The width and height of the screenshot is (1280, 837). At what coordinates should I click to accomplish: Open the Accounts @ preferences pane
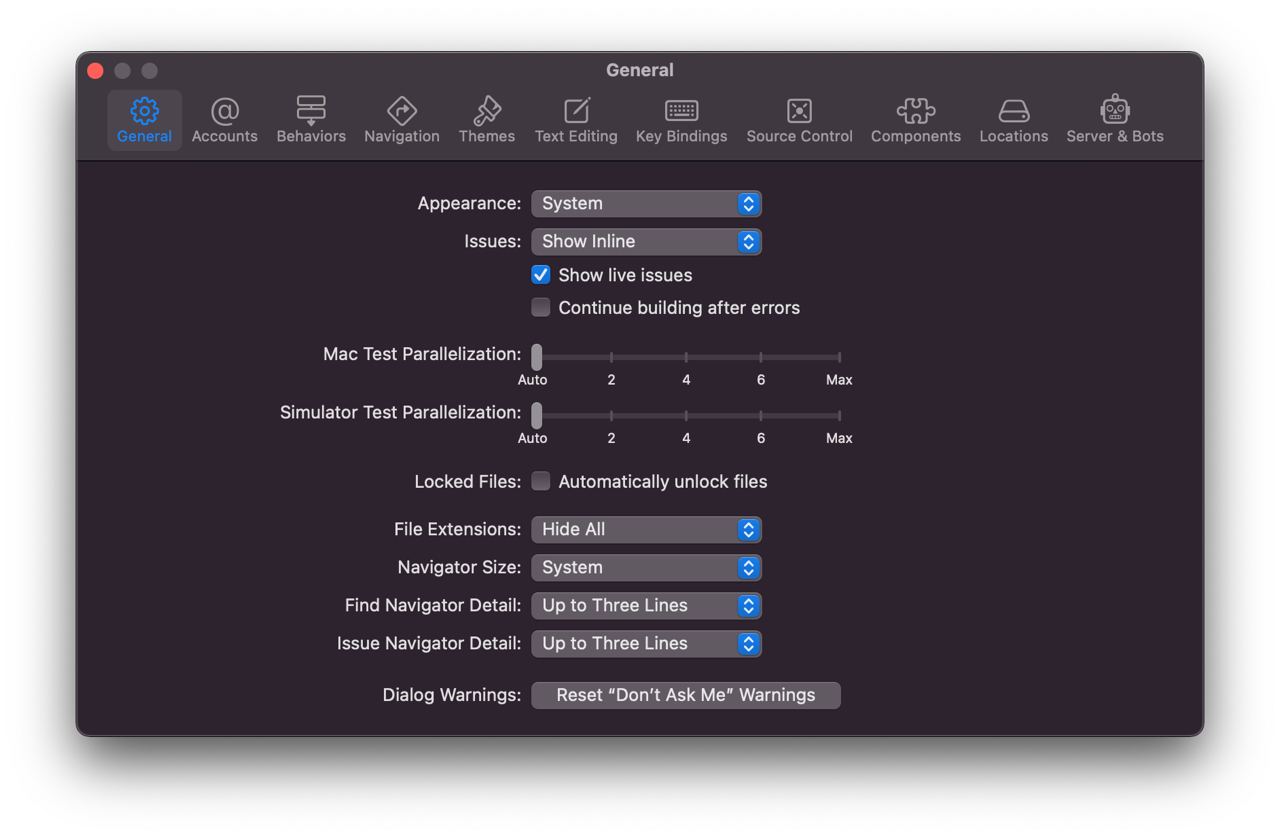[x=224, y=120]
